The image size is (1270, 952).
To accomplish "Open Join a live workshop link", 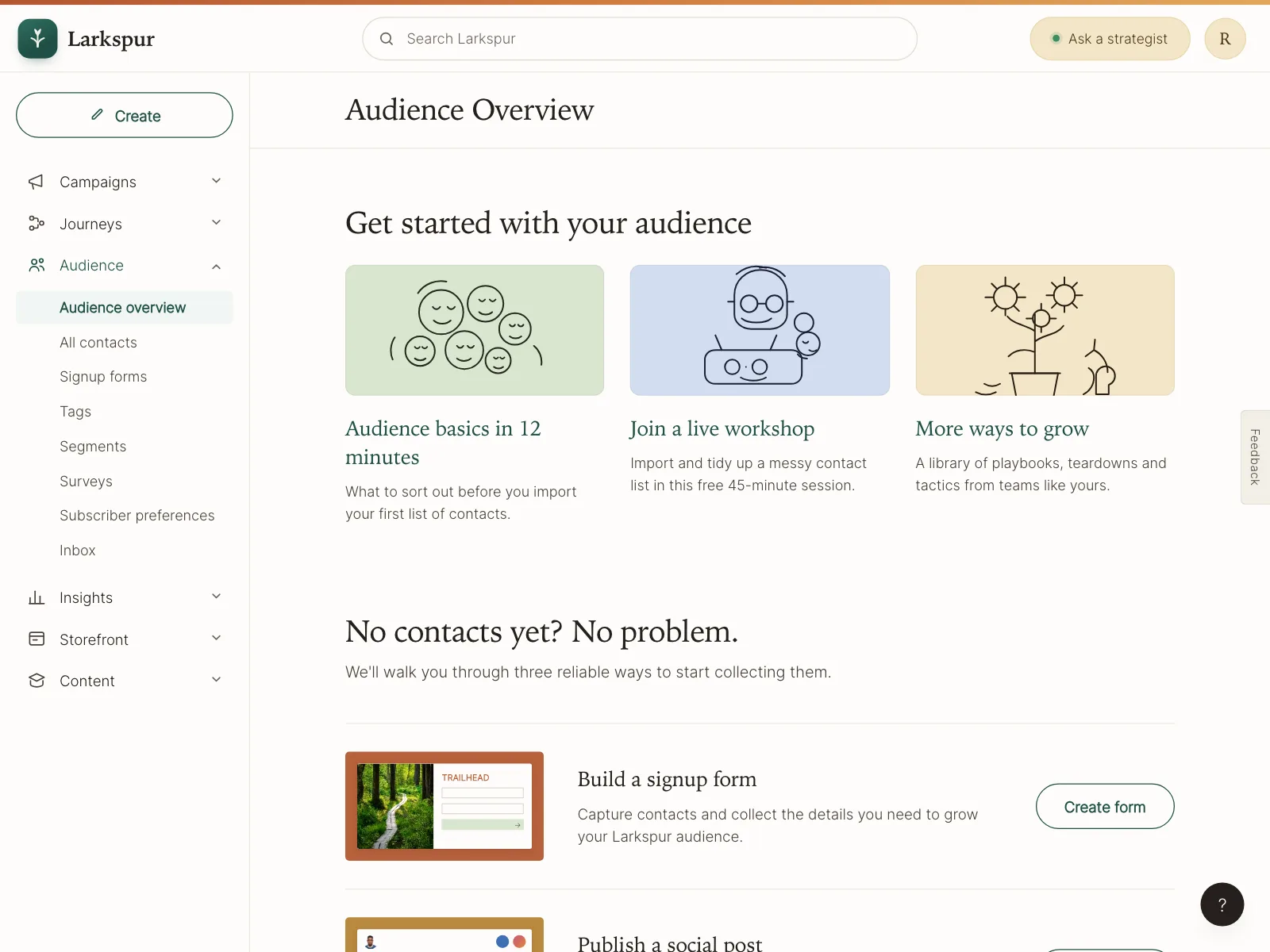I will tap(722, 428).
